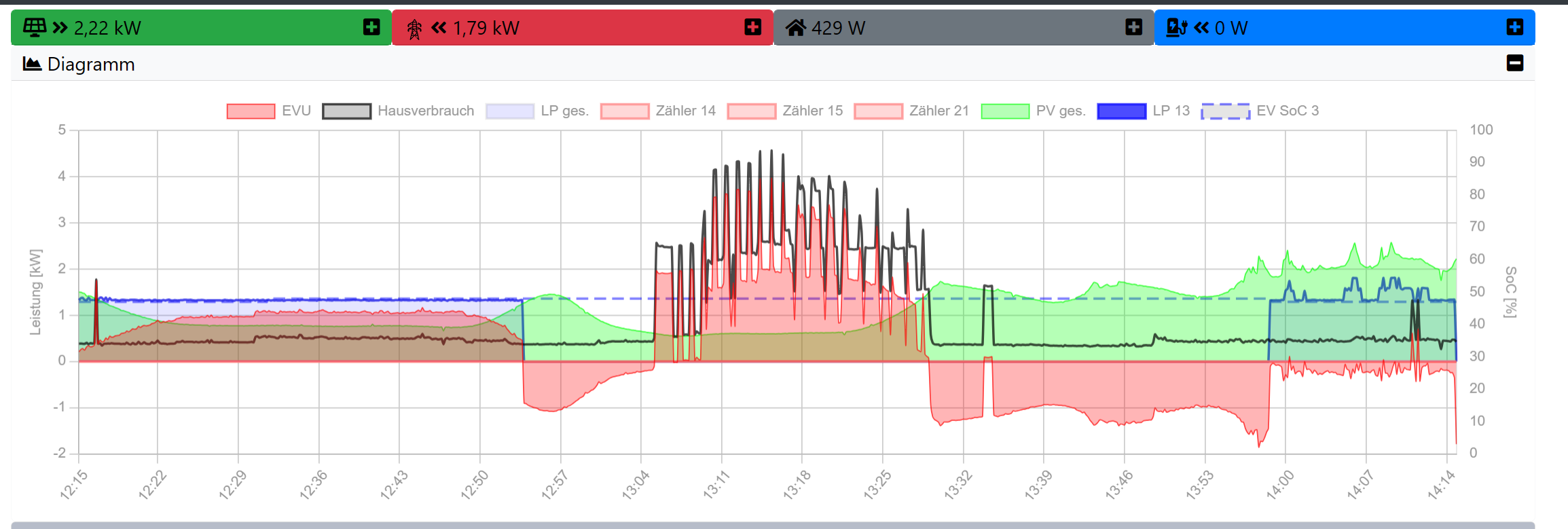Screen dimensions: 1568x529
Task: Toggle LP ges. series in legend
Action: tap(537, 111)
